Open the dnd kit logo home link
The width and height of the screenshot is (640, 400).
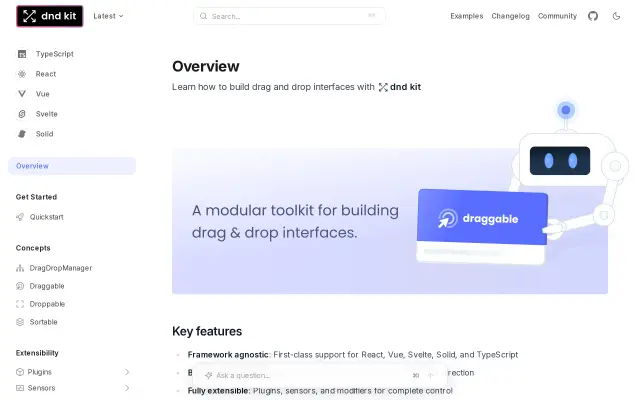(49, 16)
